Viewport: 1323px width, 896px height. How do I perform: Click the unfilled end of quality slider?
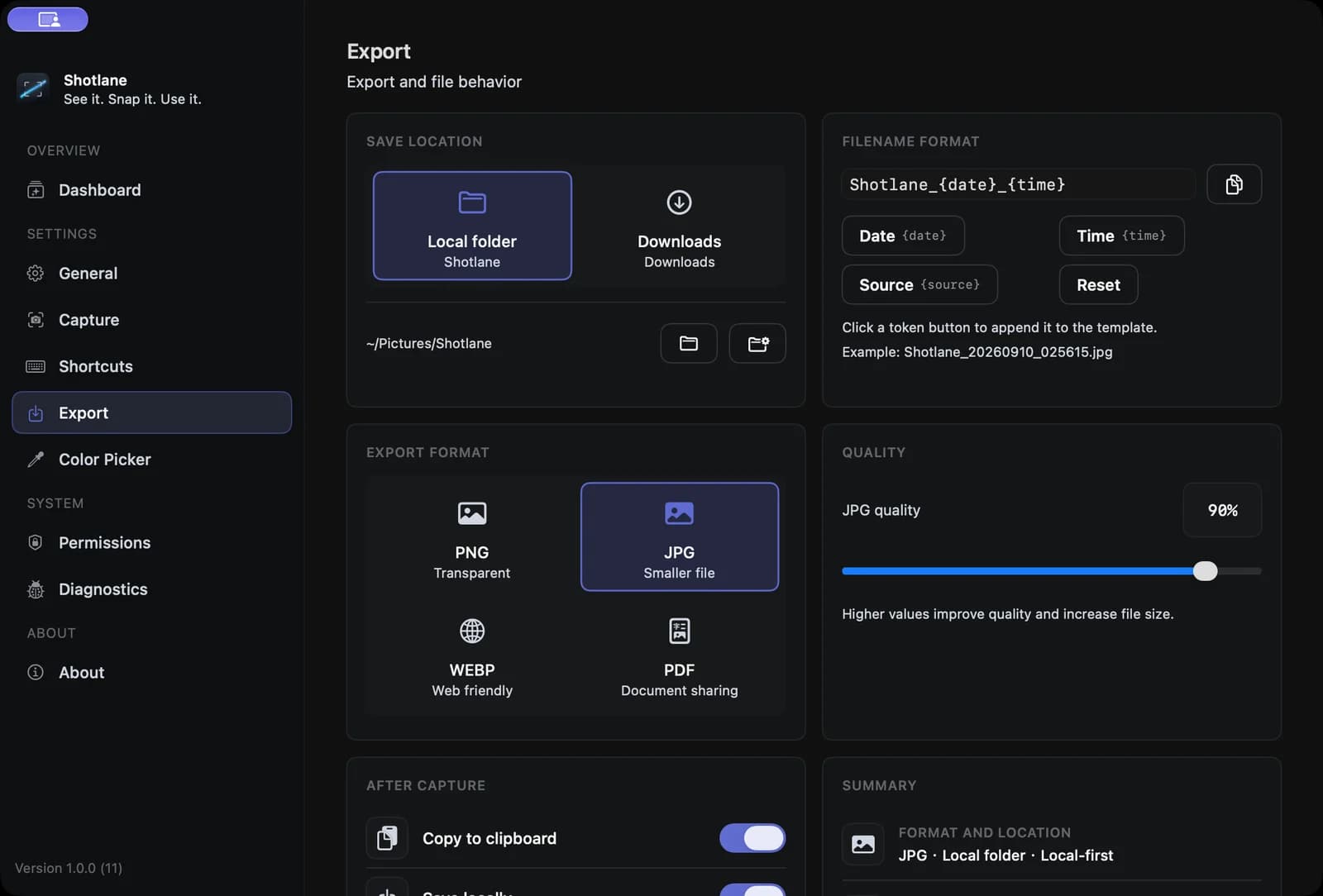point(1239,571)
